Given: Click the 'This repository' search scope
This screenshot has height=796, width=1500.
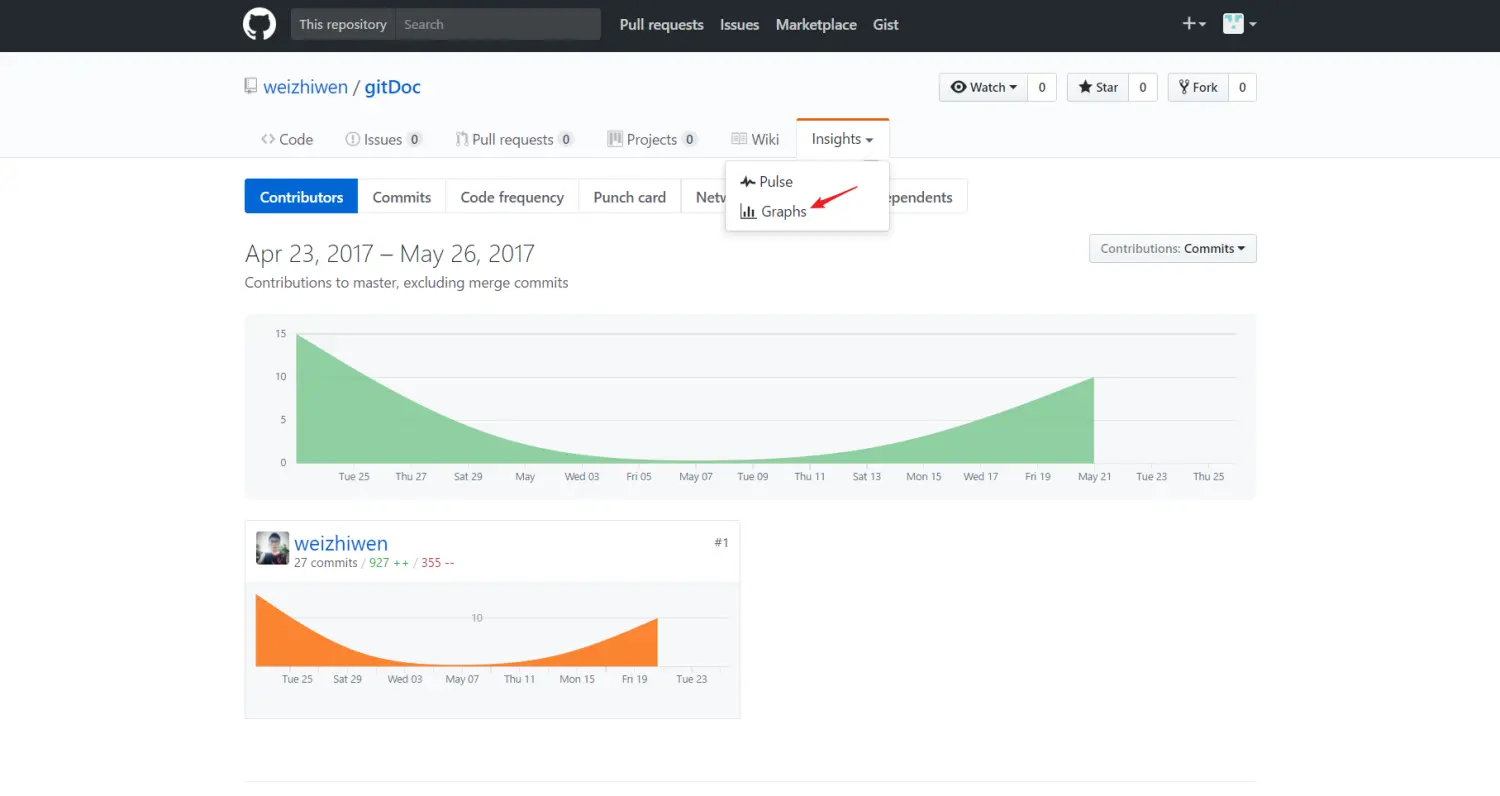Looking at the screenshot, I should coord(343,24).
